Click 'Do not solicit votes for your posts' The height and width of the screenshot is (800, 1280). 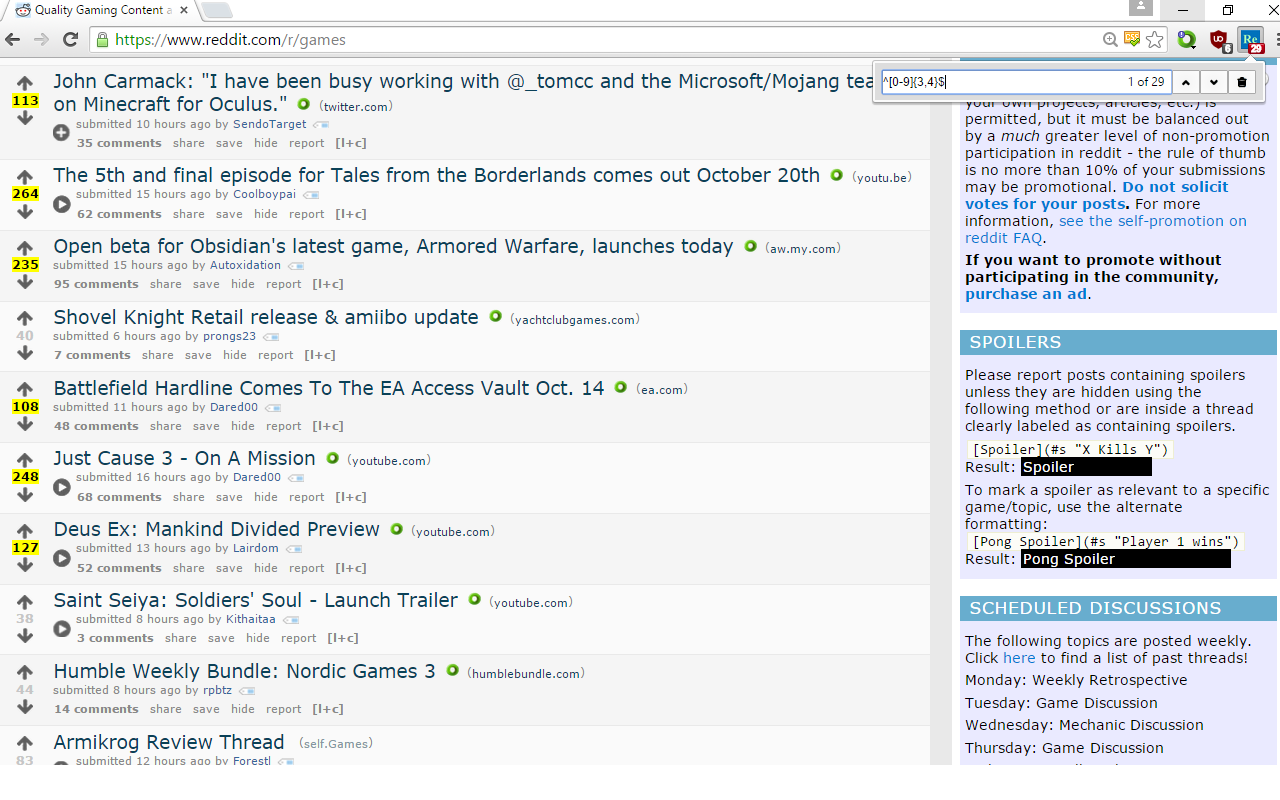pos(1097,195)
